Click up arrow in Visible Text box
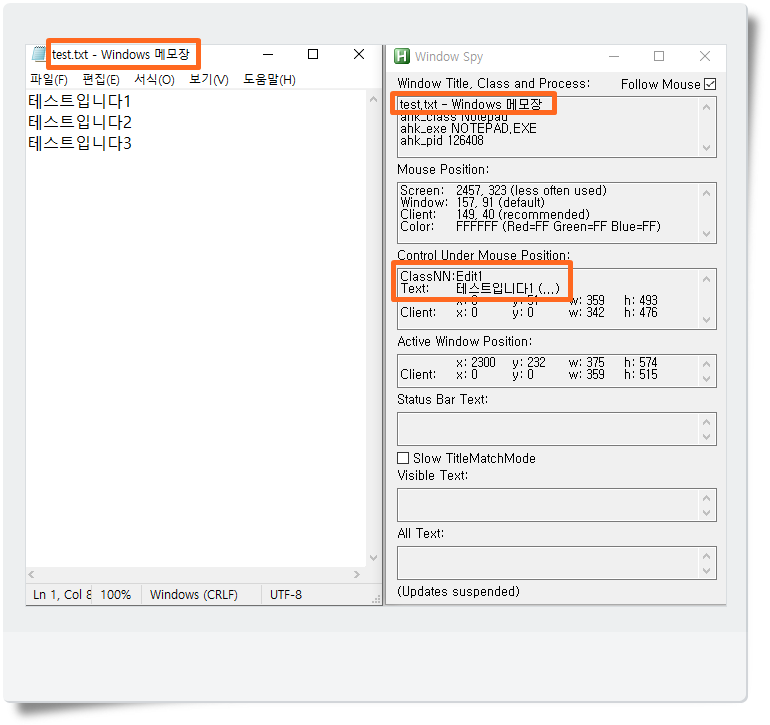The width and height of the screenshot is (770, 725). click(x=706, y=498)
